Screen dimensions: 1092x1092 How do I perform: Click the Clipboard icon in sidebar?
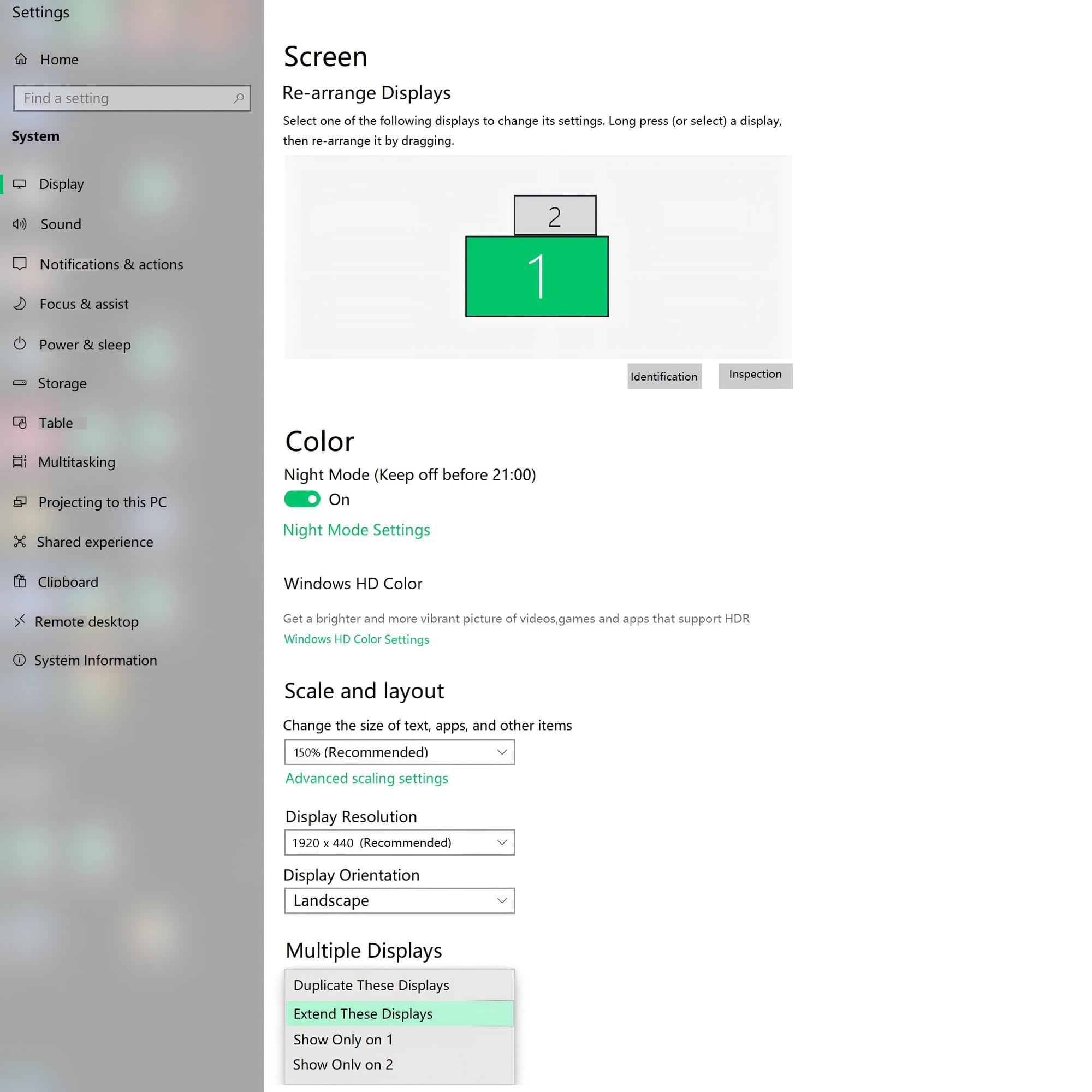[20, 581]
